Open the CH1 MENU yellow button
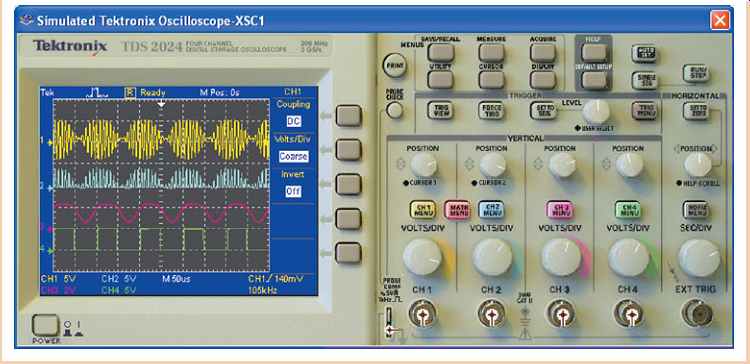 pos(423,210)
